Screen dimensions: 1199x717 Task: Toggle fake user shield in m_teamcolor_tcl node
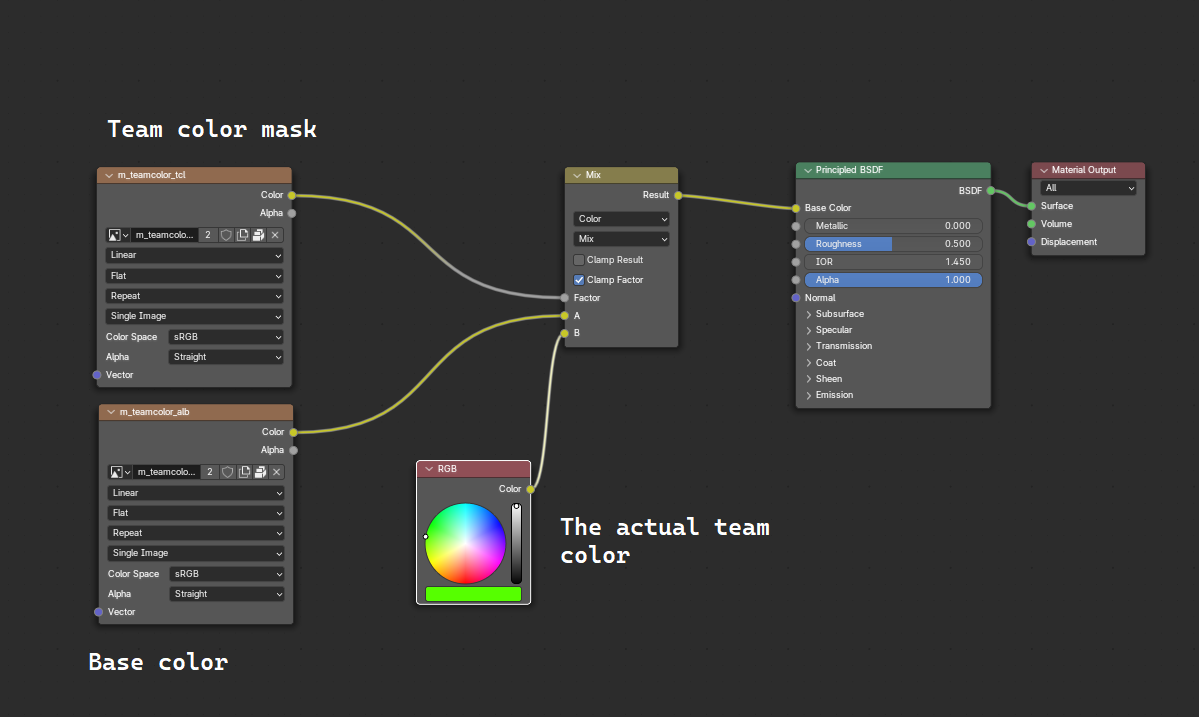tap(226, 235)
